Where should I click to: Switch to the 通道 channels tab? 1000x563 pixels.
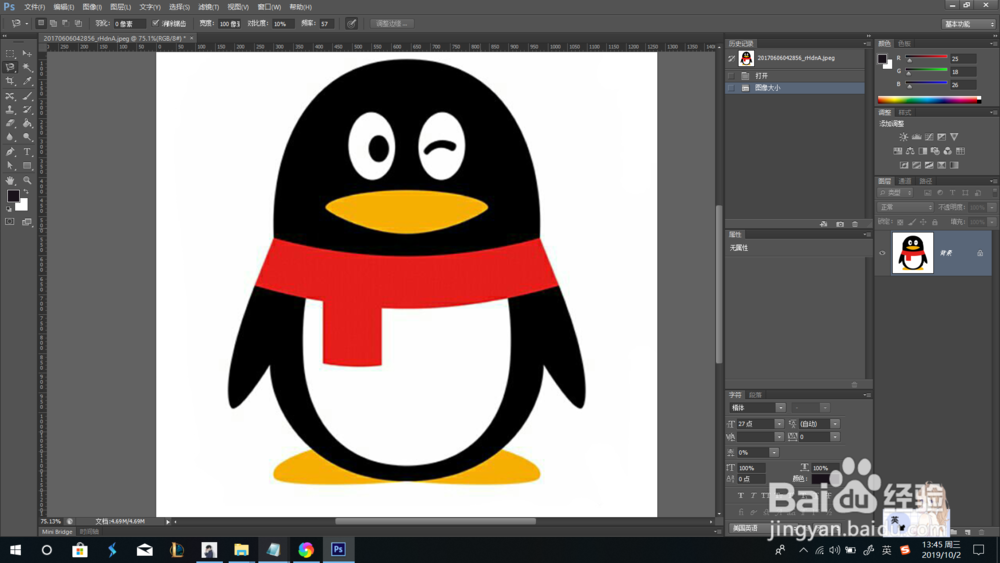[905, 181]
